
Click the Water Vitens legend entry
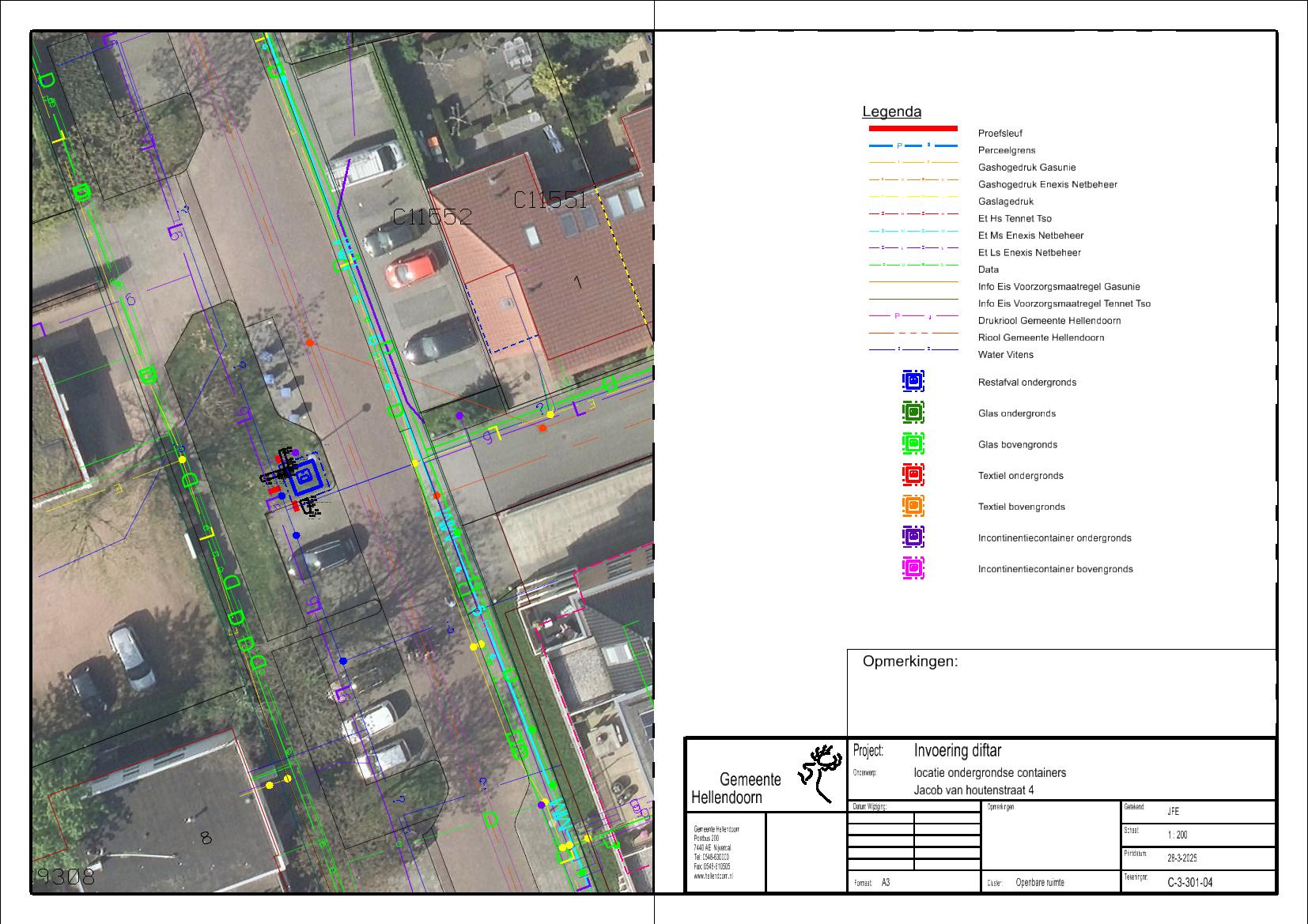tap(1005, 355)
